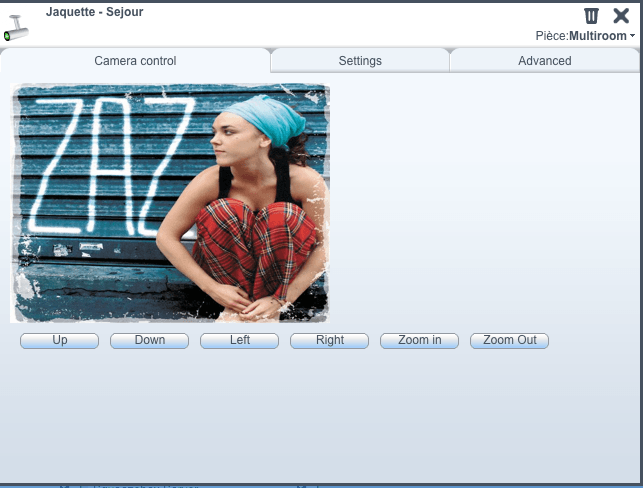Viewport: 643px width, 488px height.
Task: Click the Up camera button
Action: tap(59, 340)
